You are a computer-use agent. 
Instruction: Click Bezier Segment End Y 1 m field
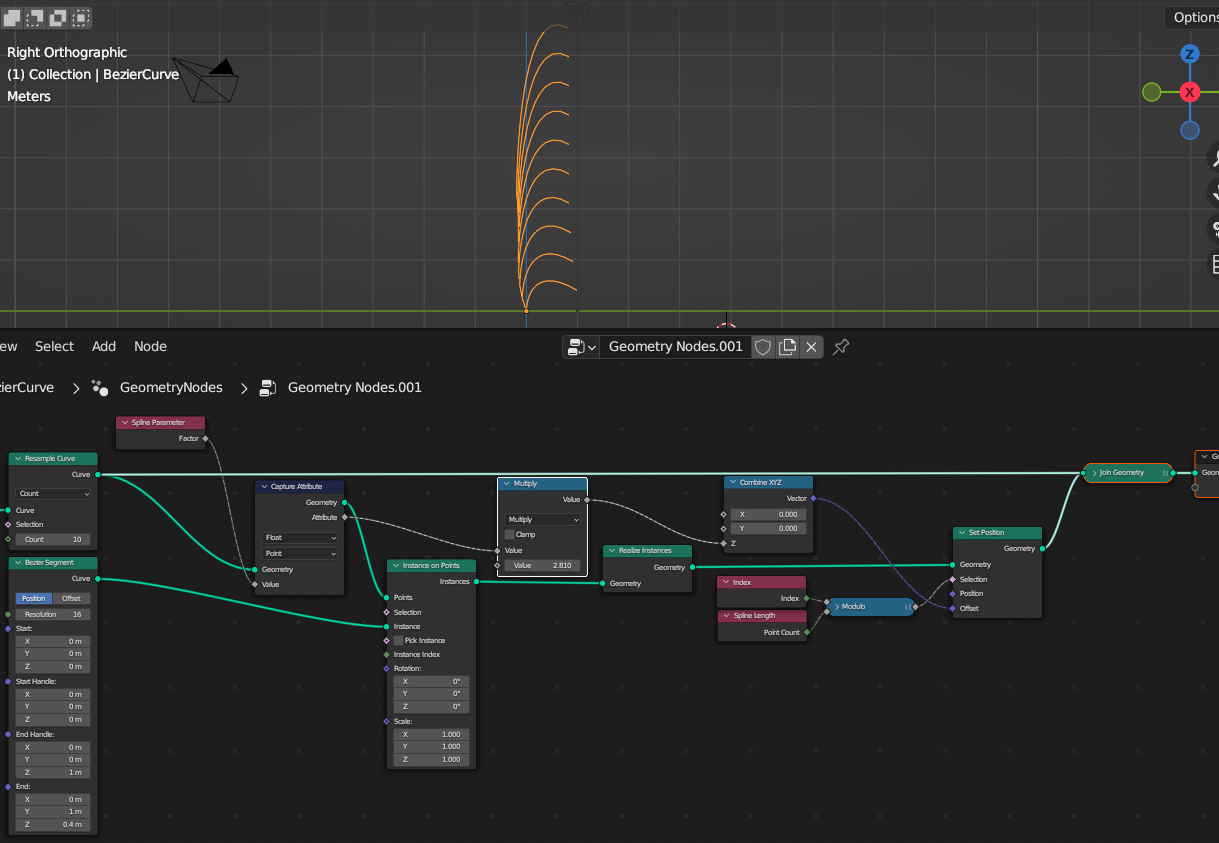pos(53,813)
